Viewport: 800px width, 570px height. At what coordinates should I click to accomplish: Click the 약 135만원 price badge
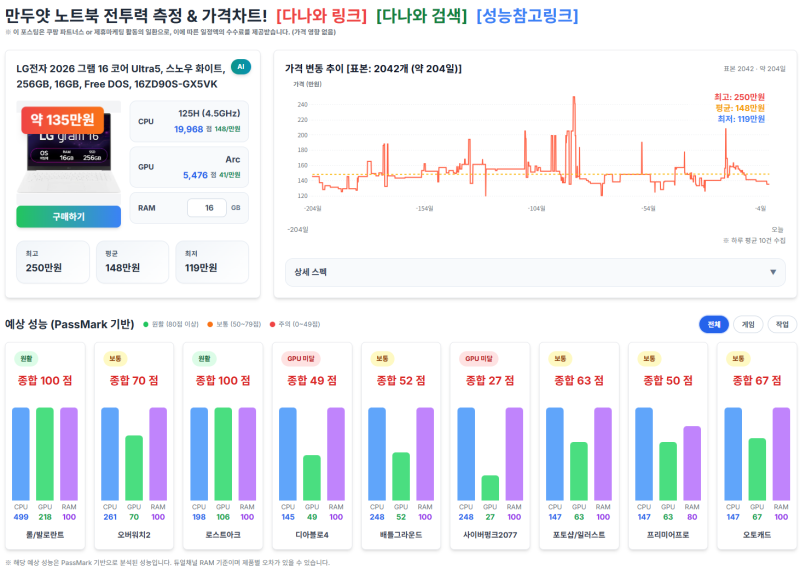(63, 120)
